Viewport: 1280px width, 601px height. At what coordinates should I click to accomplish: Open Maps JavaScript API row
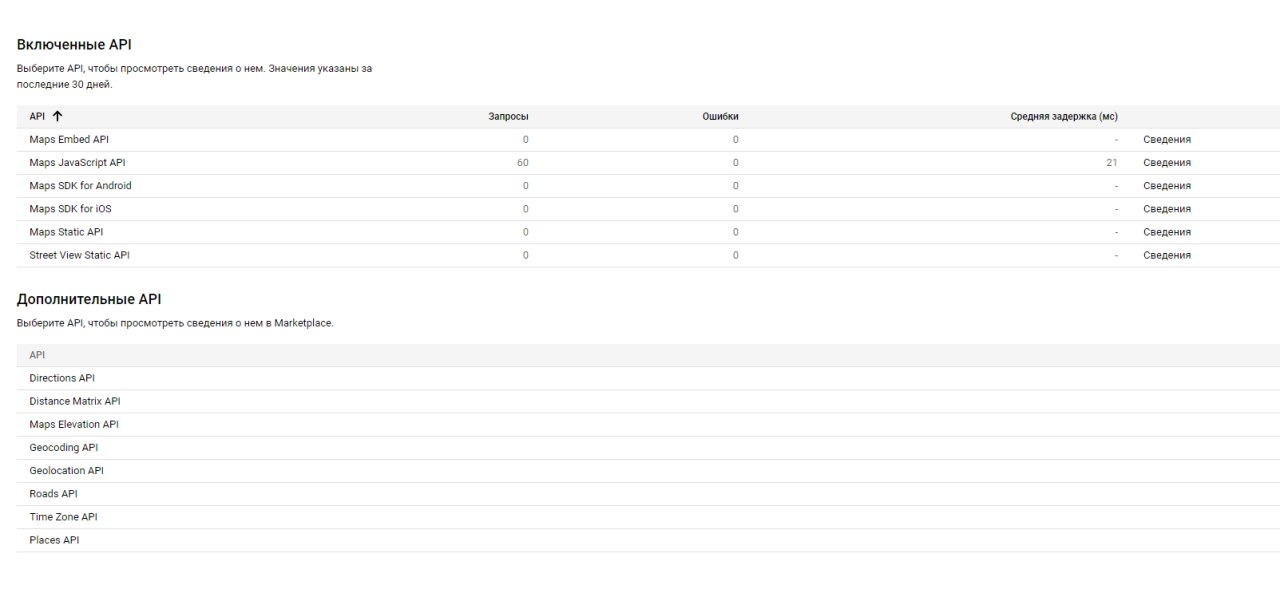point(648,163)
